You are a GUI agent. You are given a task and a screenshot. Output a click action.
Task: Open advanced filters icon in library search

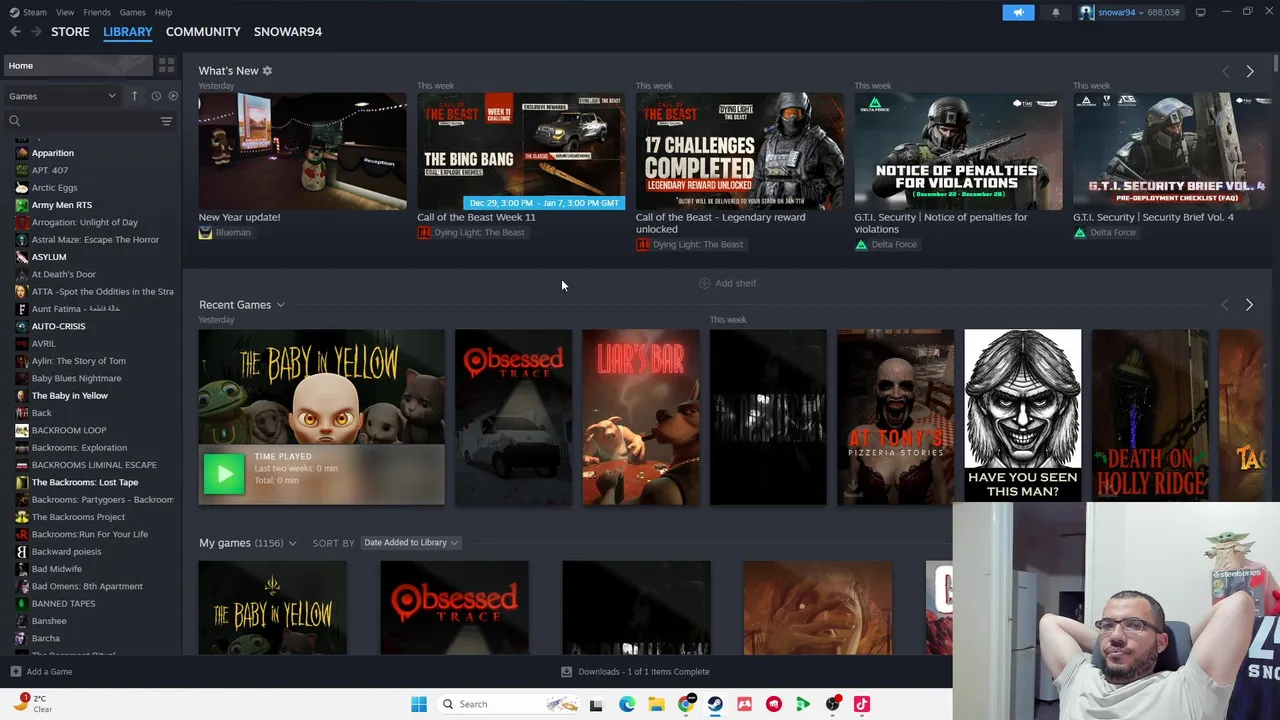click(x=166, y=121)
